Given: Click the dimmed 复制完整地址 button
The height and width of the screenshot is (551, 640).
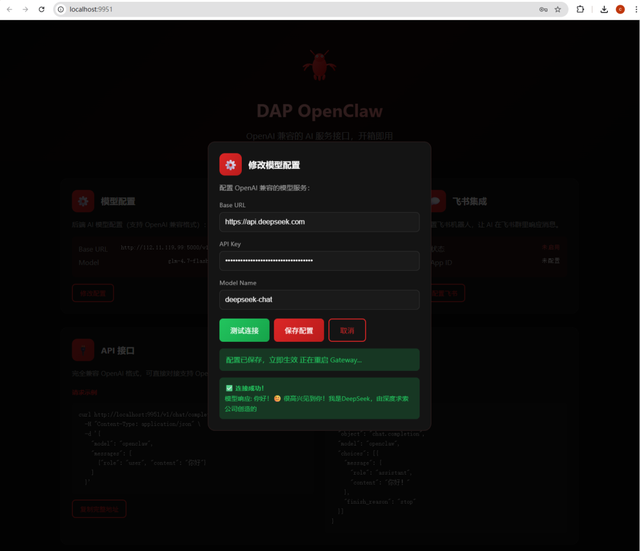Looking at the screenshot, I should tap(99, 509).
